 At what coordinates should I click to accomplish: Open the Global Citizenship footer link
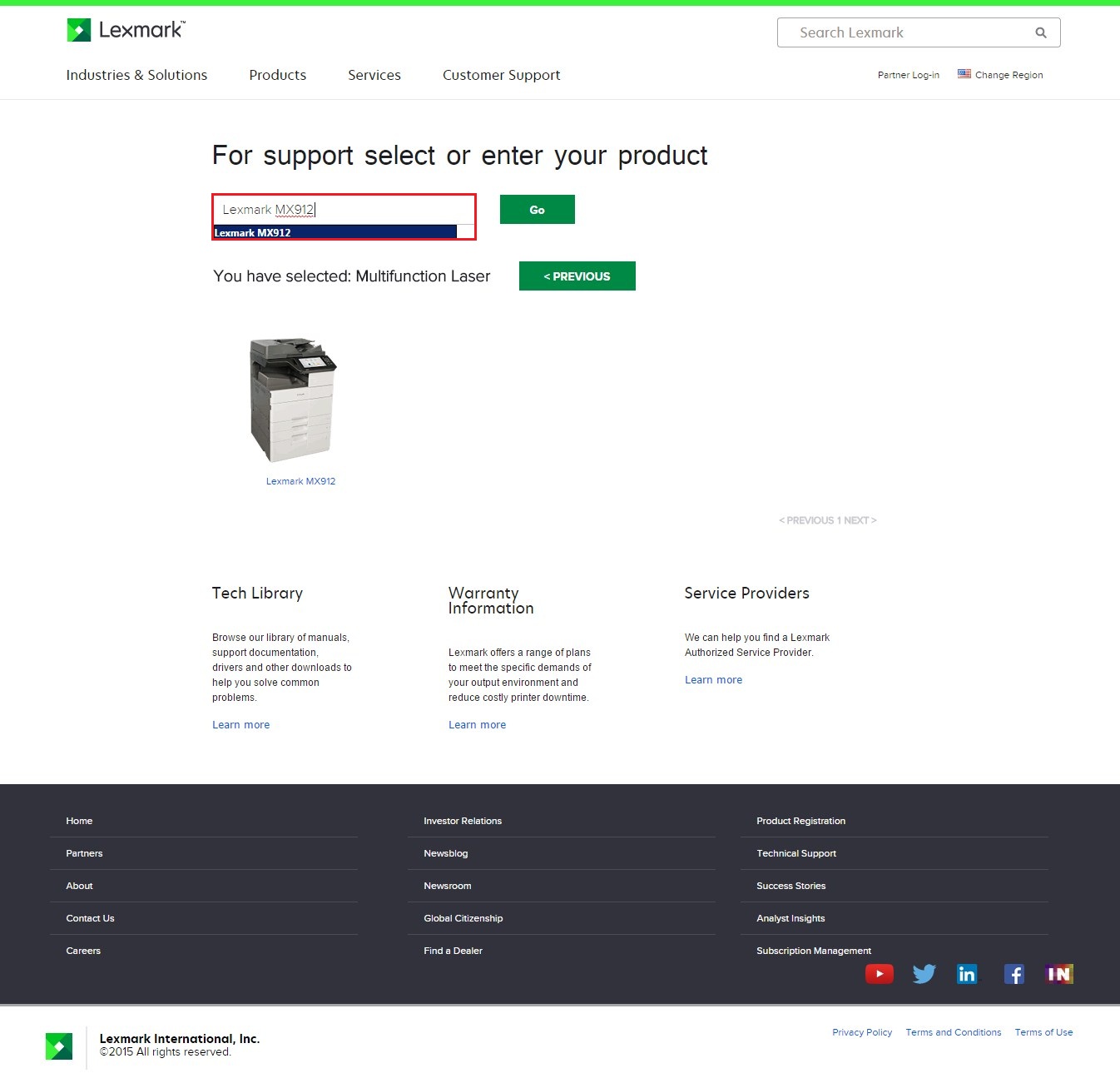(463, 918)
